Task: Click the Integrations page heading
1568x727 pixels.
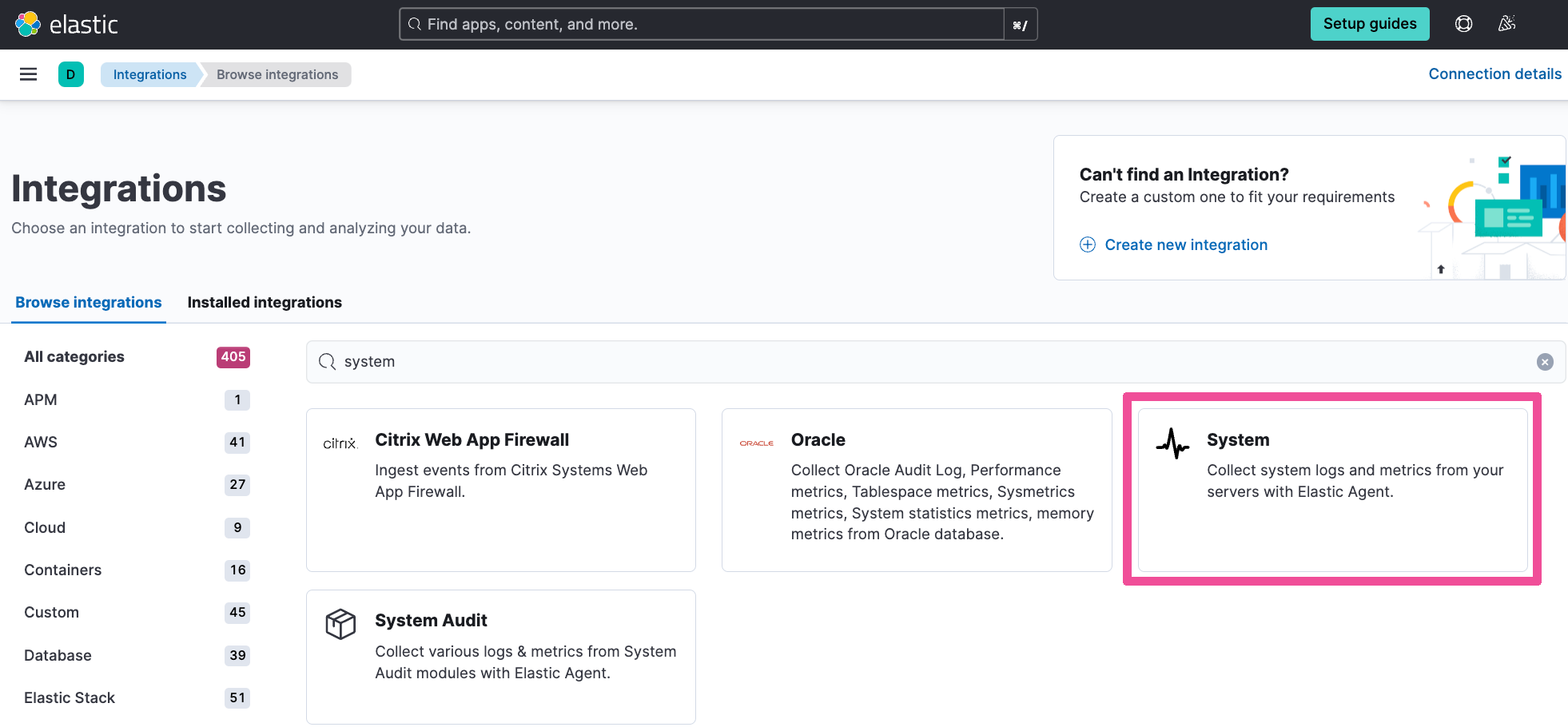Action: tap(119, 189)
